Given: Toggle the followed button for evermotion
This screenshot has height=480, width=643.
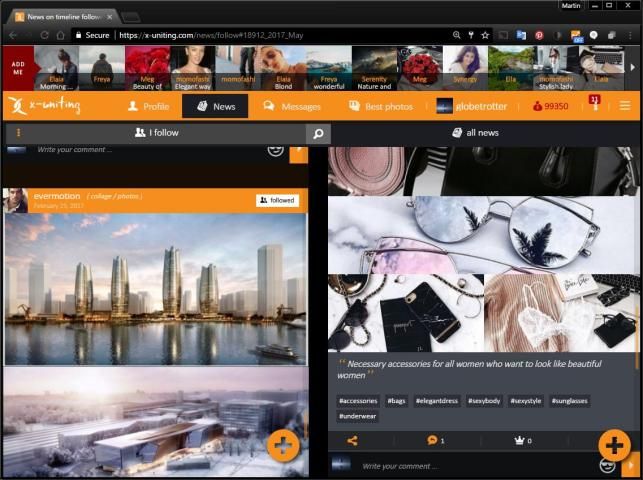Looking at the screenshot, I should point(277,200).
